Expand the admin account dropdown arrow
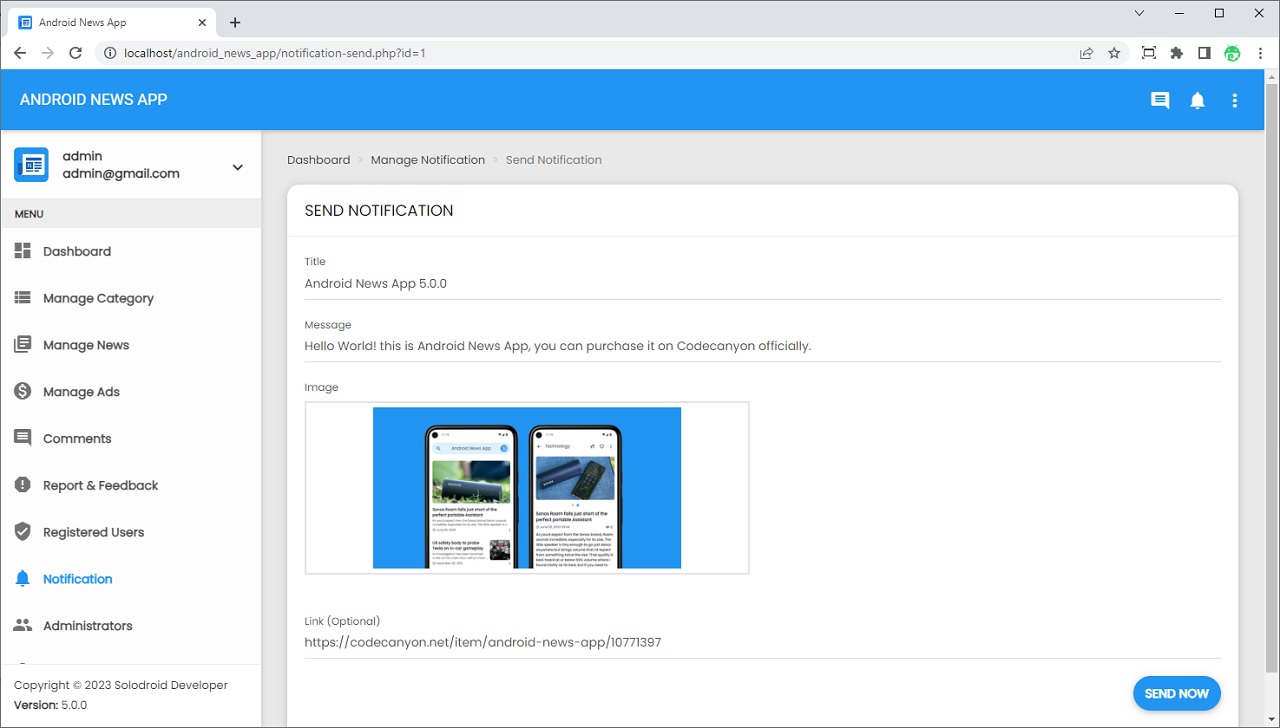This screenshot has height=728, width=1280. 237,167
